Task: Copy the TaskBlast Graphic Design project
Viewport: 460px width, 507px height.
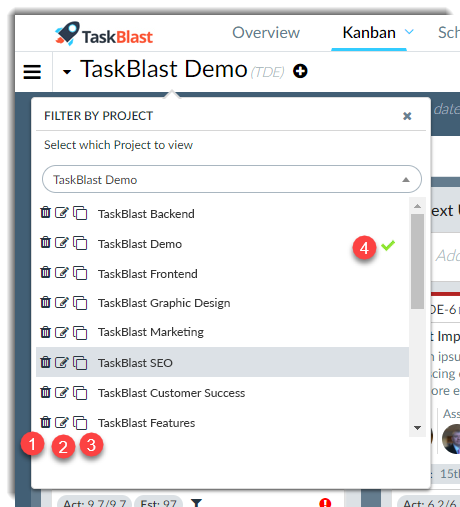Action: 80,303
